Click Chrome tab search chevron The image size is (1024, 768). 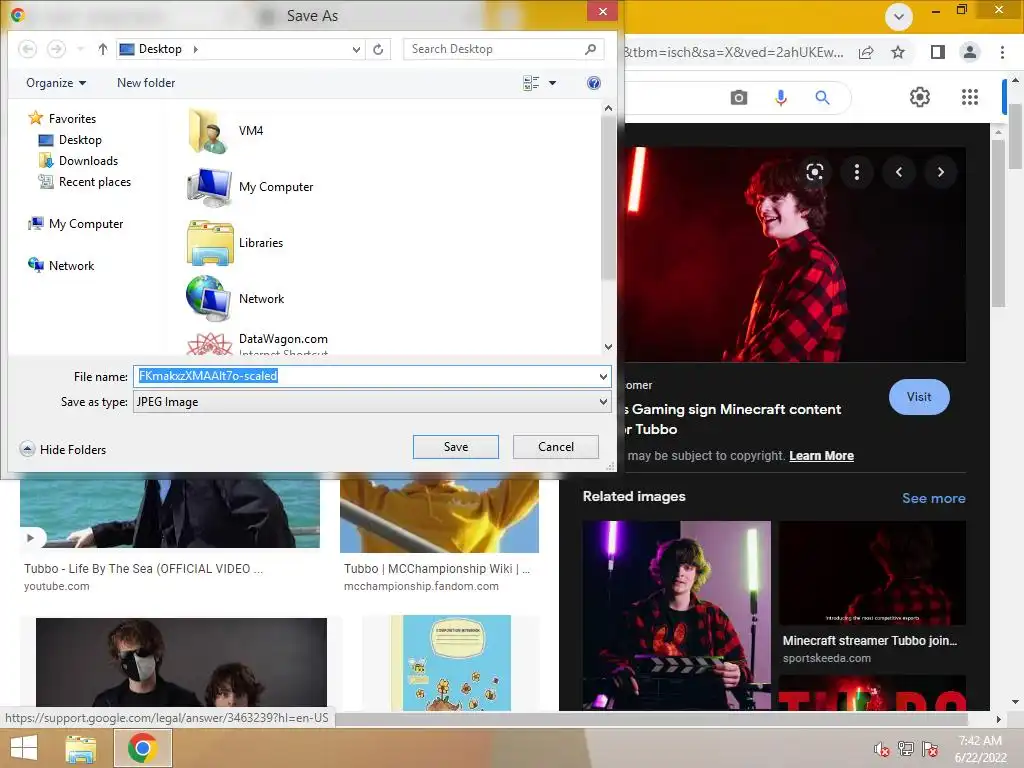(x=899, y=16)
